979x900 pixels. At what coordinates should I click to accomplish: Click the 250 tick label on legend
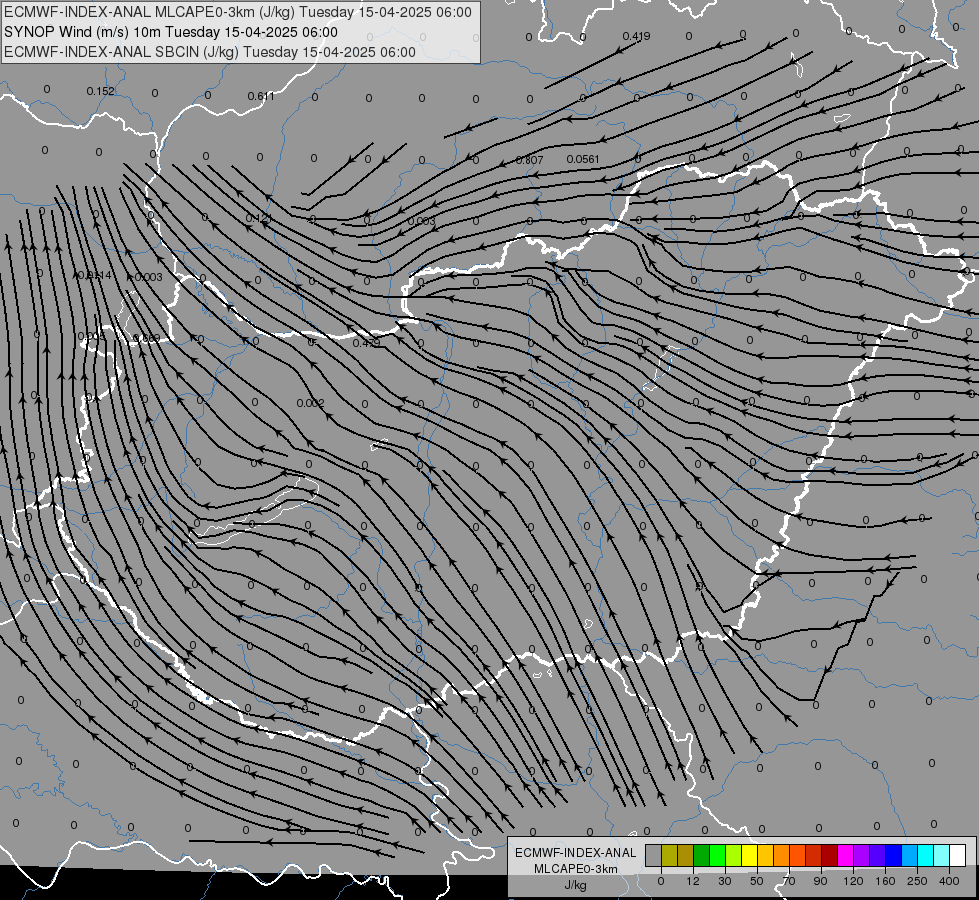(917, 881)
